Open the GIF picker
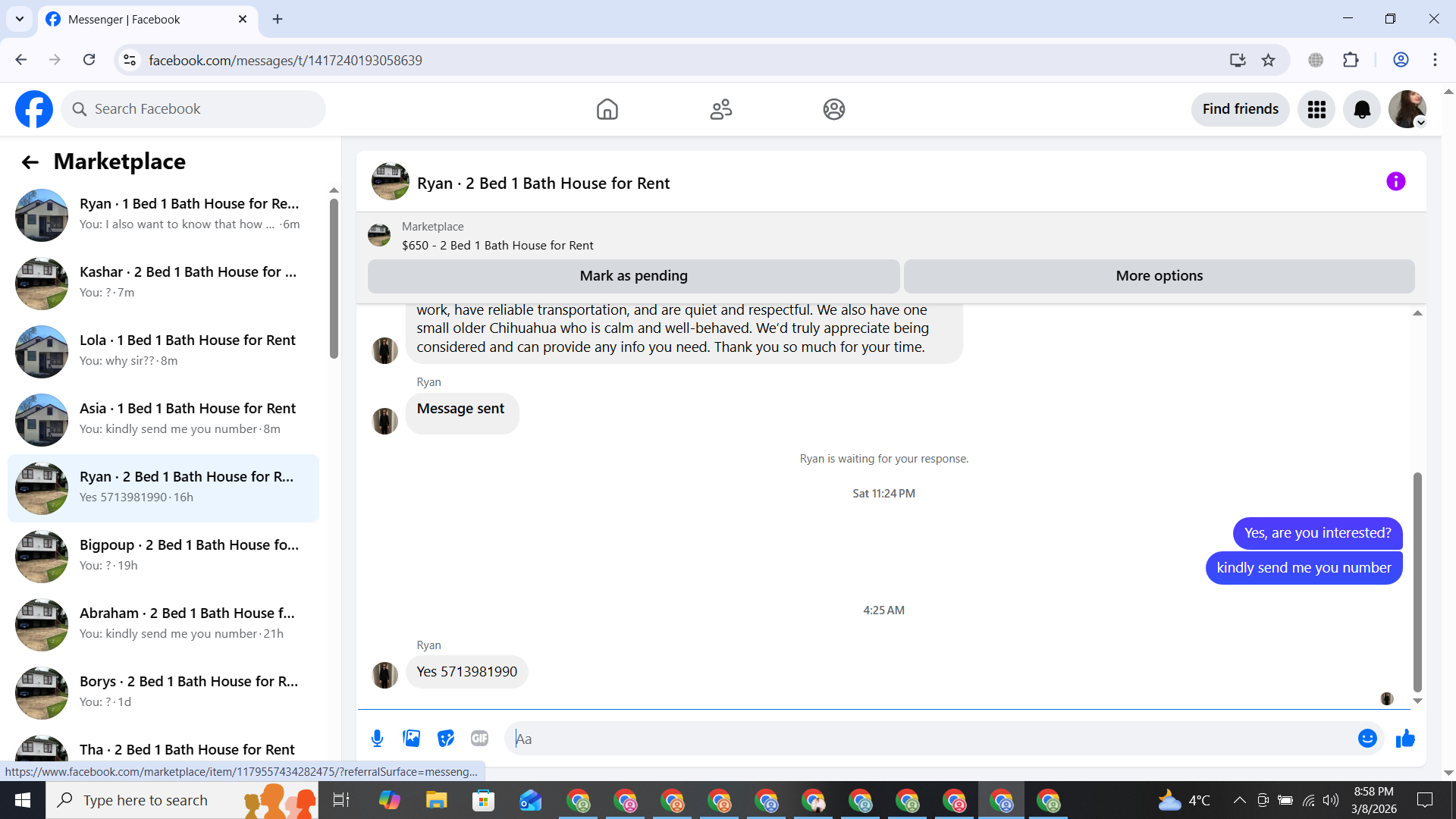 tap(479, 739)
